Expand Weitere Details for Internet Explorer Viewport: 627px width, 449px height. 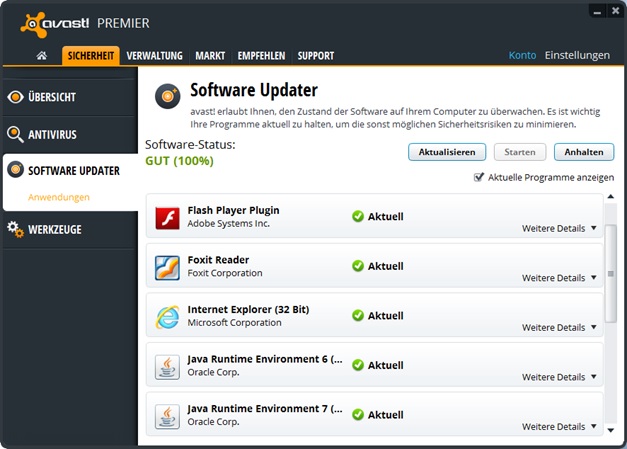point(559,327)
